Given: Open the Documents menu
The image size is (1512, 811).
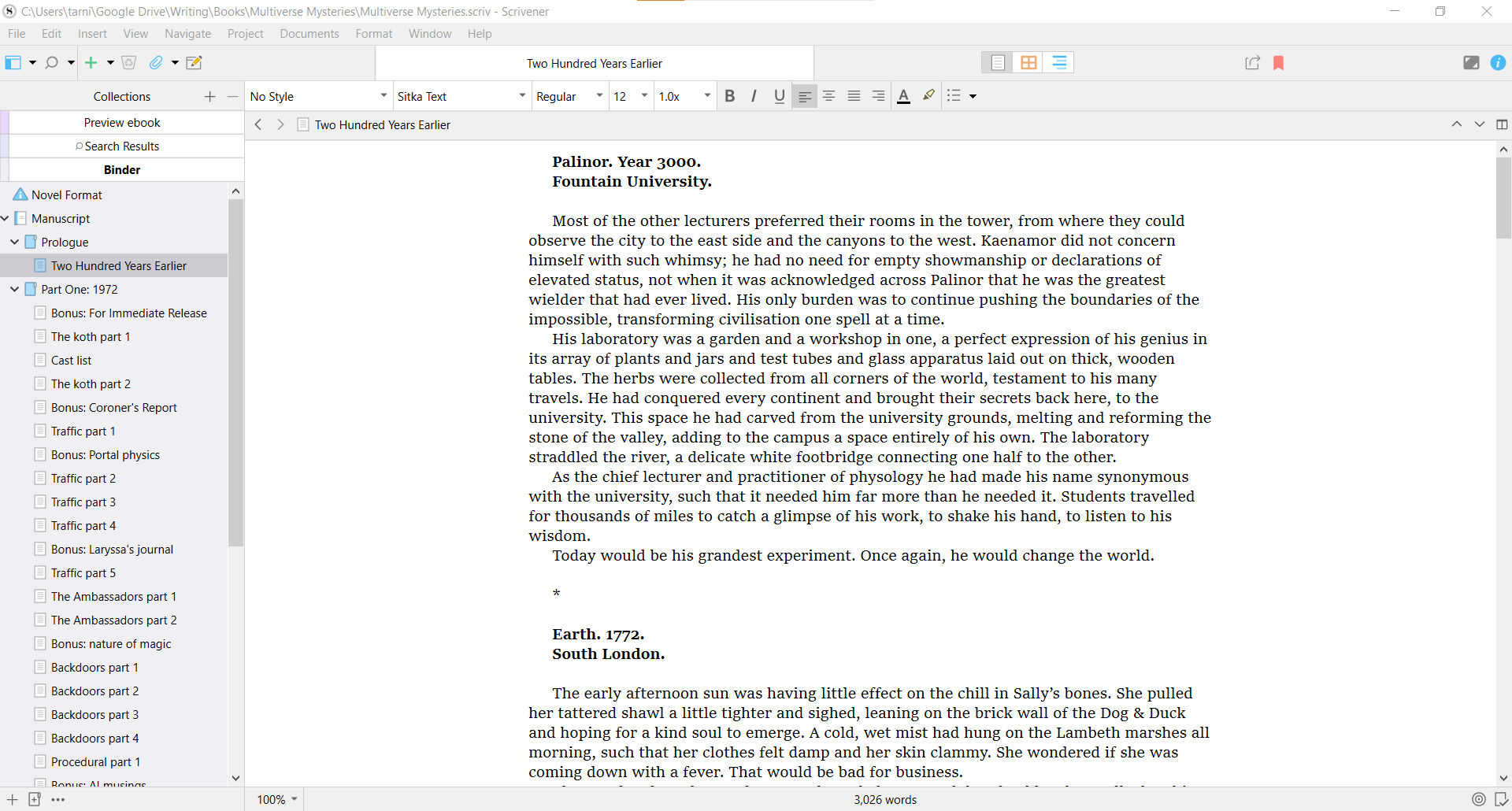Looking at the screenshot, I should click(309, 33).
